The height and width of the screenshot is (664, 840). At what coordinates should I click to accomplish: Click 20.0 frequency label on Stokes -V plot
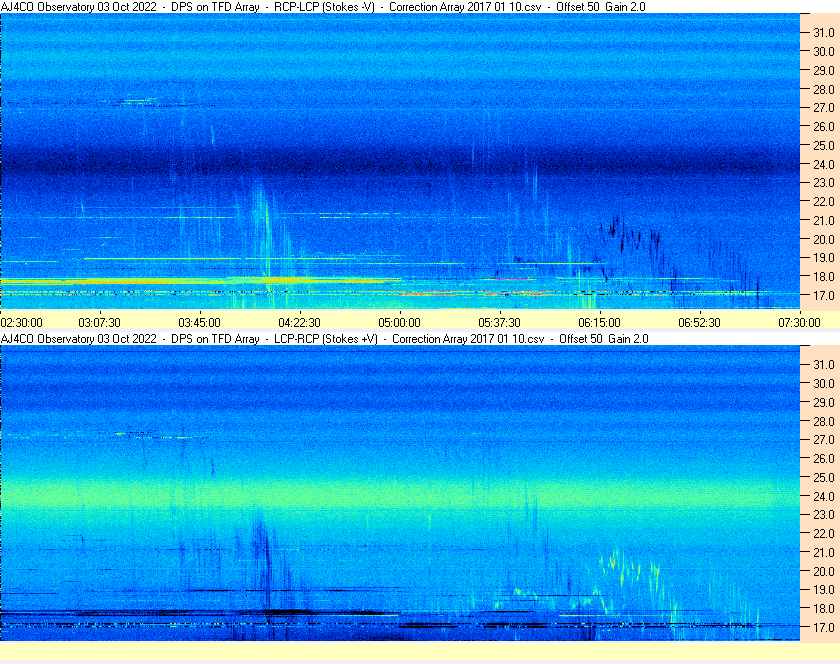(824, 239)
